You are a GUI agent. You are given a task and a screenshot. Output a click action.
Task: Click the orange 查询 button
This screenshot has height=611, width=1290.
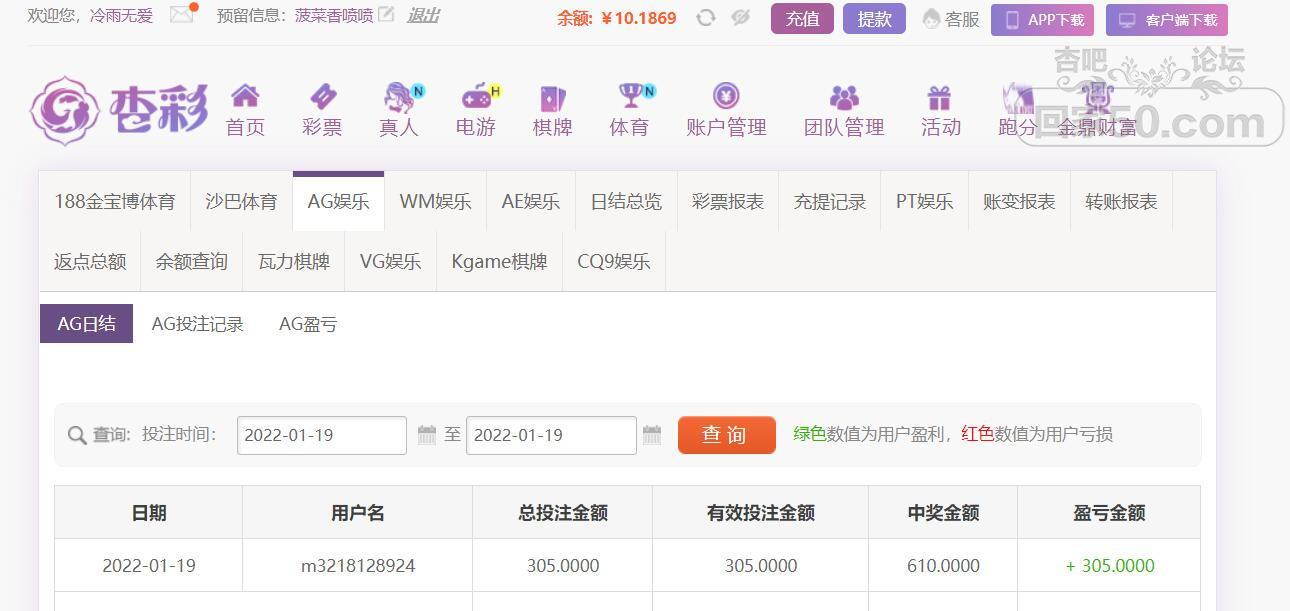click(727, 435)
